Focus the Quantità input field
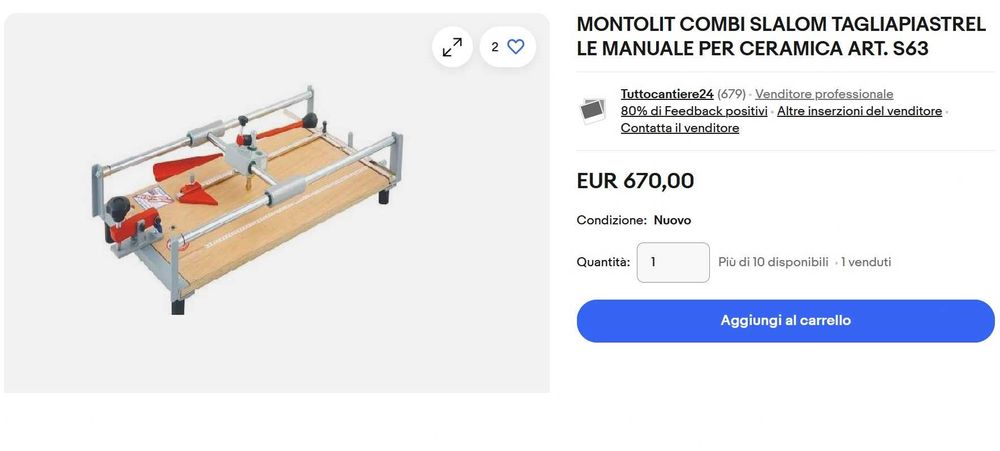Viewport: 1000px width, 451px height. pyautogui.click(x=673, y=262)
